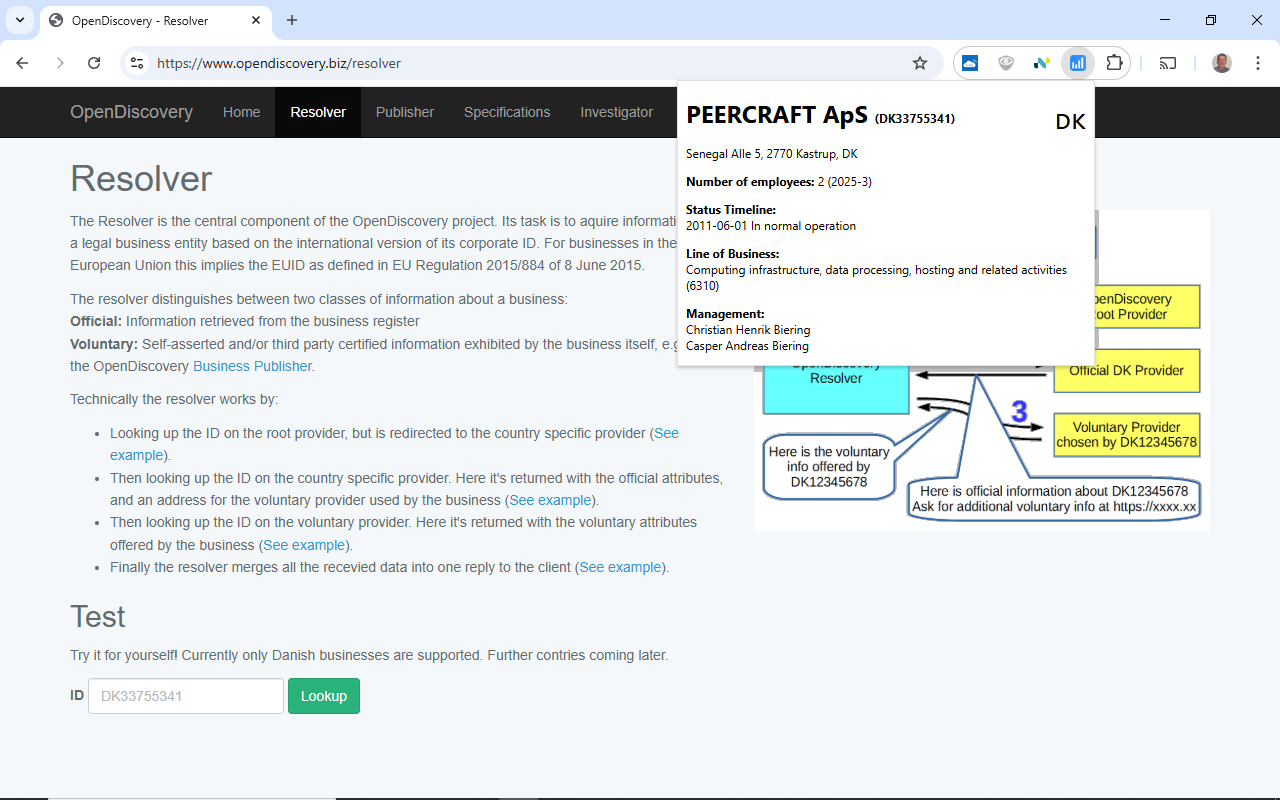Click the DK country code in popup
Viewport: 1280px width, 800px height.
(1070, 122)
